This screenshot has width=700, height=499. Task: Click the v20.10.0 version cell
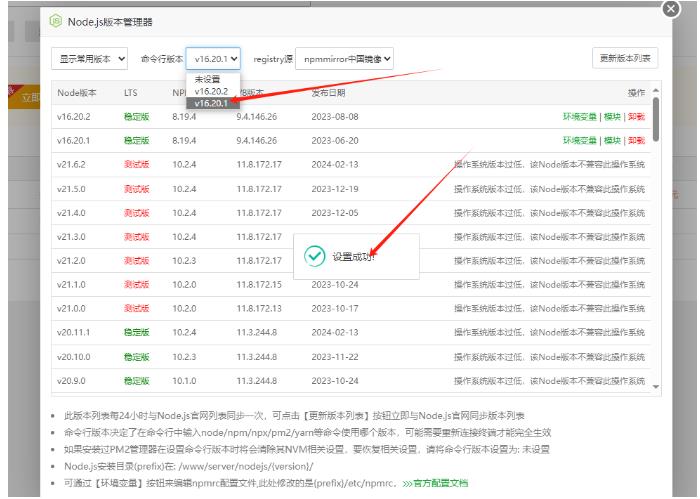coord(74,357)
